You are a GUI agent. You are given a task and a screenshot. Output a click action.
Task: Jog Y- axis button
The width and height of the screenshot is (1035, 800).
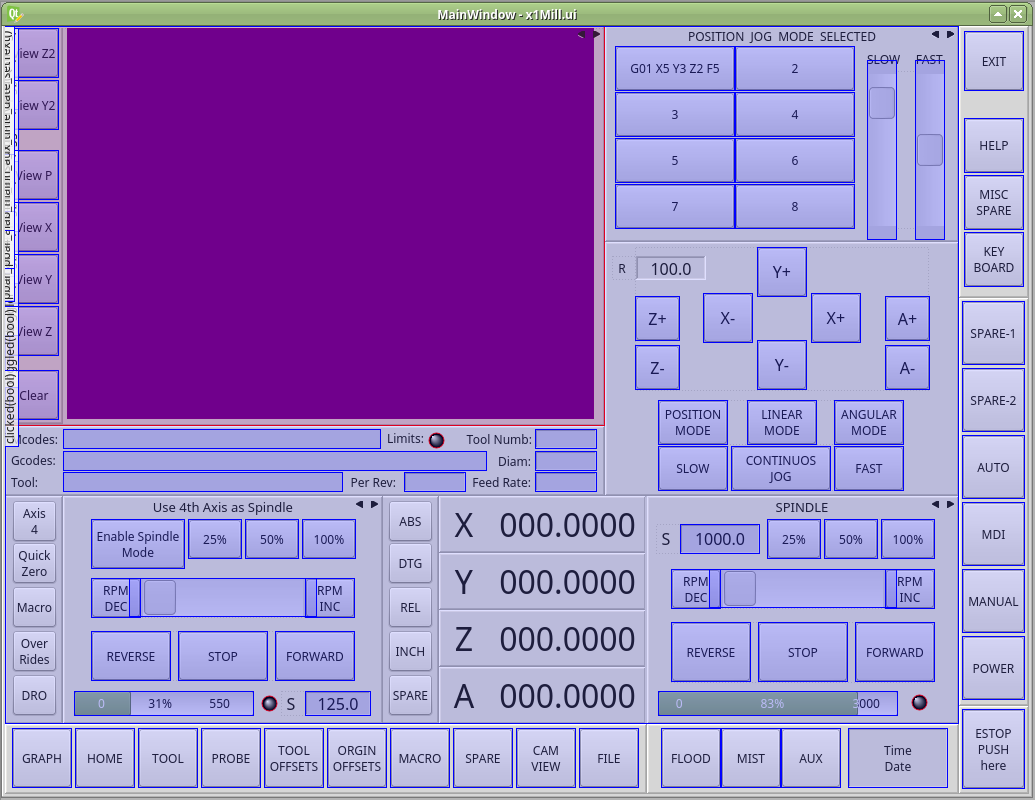click(x=782, y=365)
